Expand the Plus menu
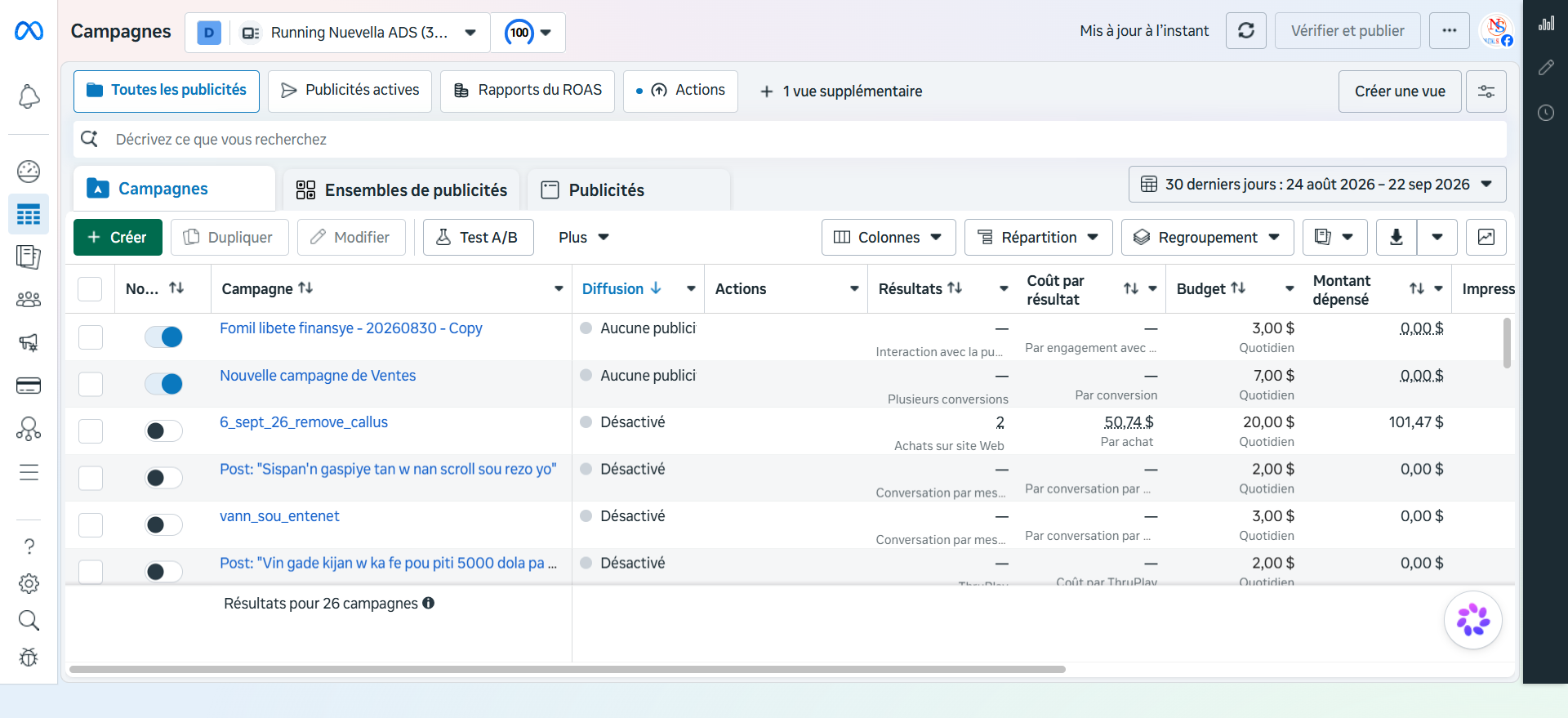The width and height of the screenshot is (1568, 718). [x=583, y=237]
